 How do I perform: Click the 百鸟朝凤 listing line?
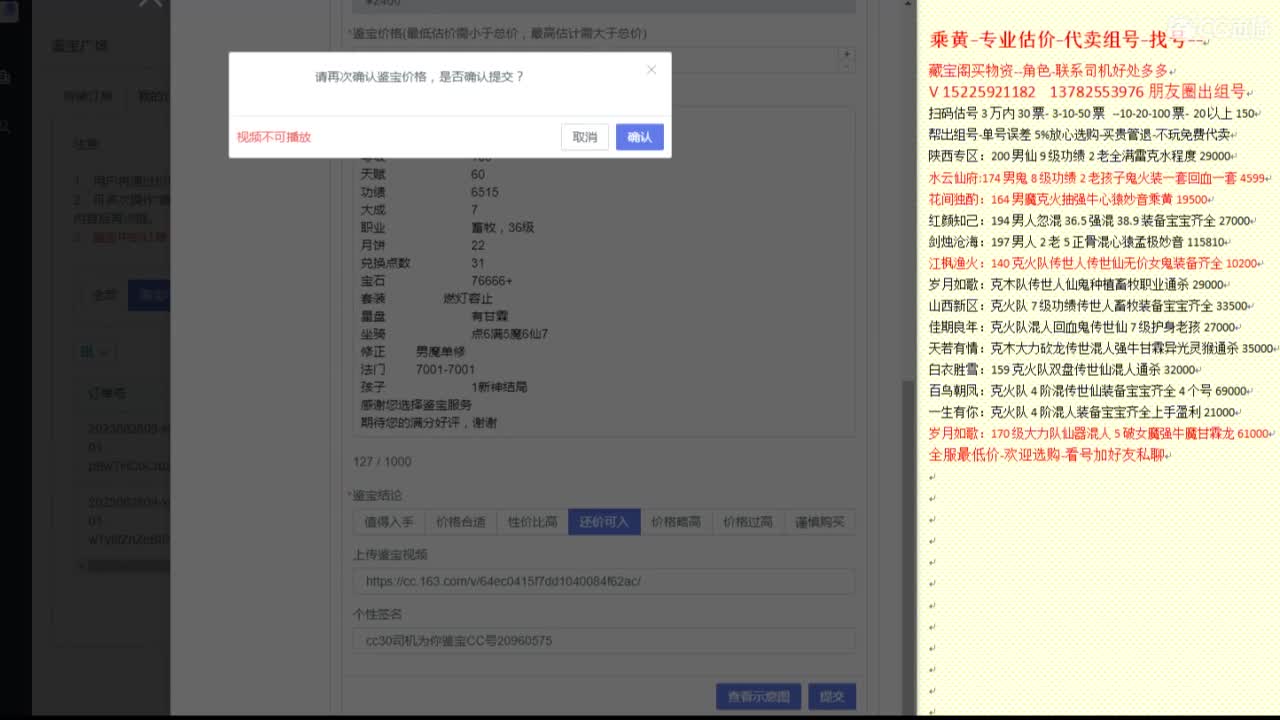pyautogui.click(x=1091, y=391)
